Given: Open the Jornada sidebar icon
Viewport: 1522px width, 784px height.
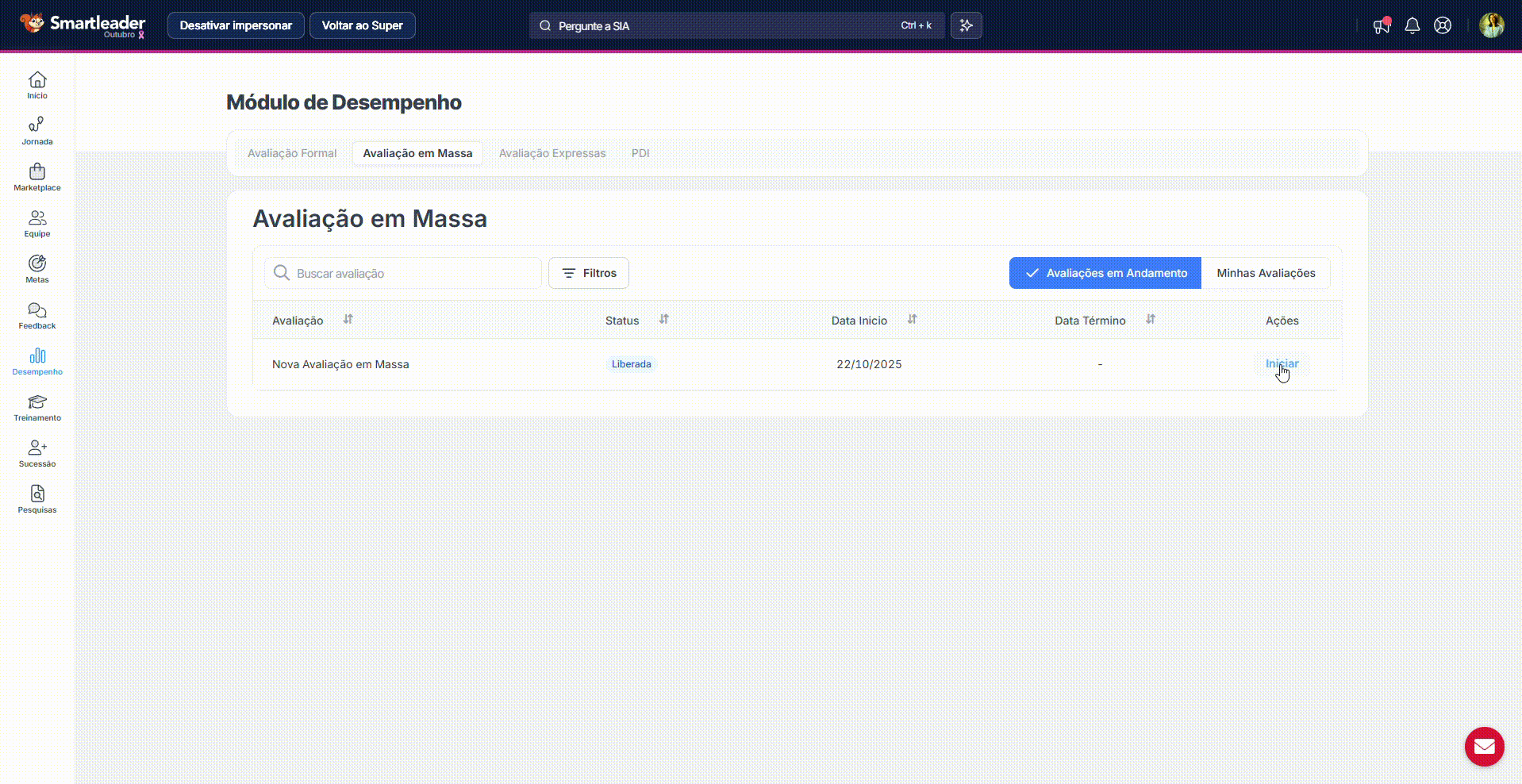Looking at the screenshot, I should coord(37,125).
